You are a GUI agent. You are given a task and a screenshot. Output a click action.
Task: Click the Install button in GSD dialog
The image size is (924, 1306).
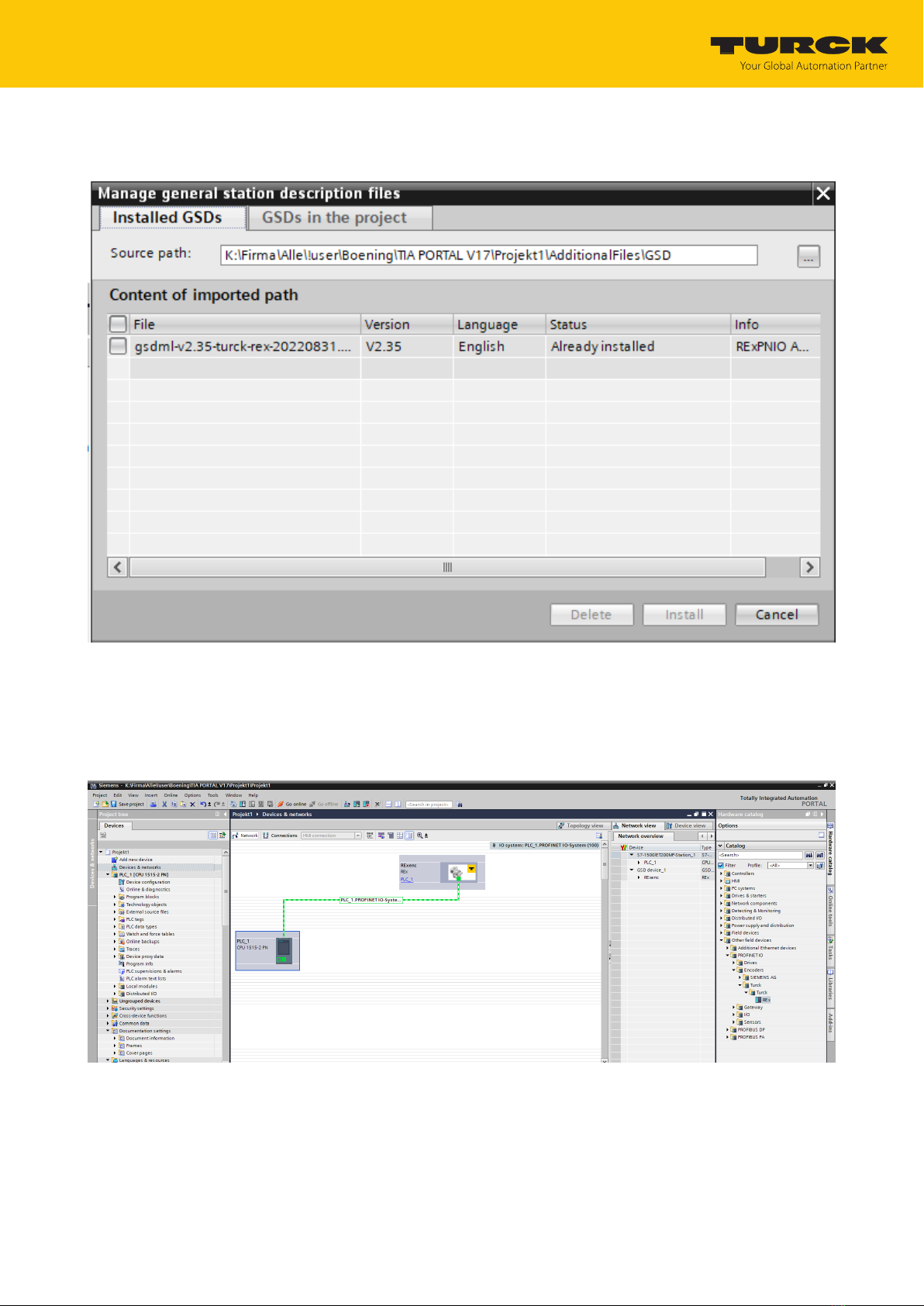[x=684, y=615]
